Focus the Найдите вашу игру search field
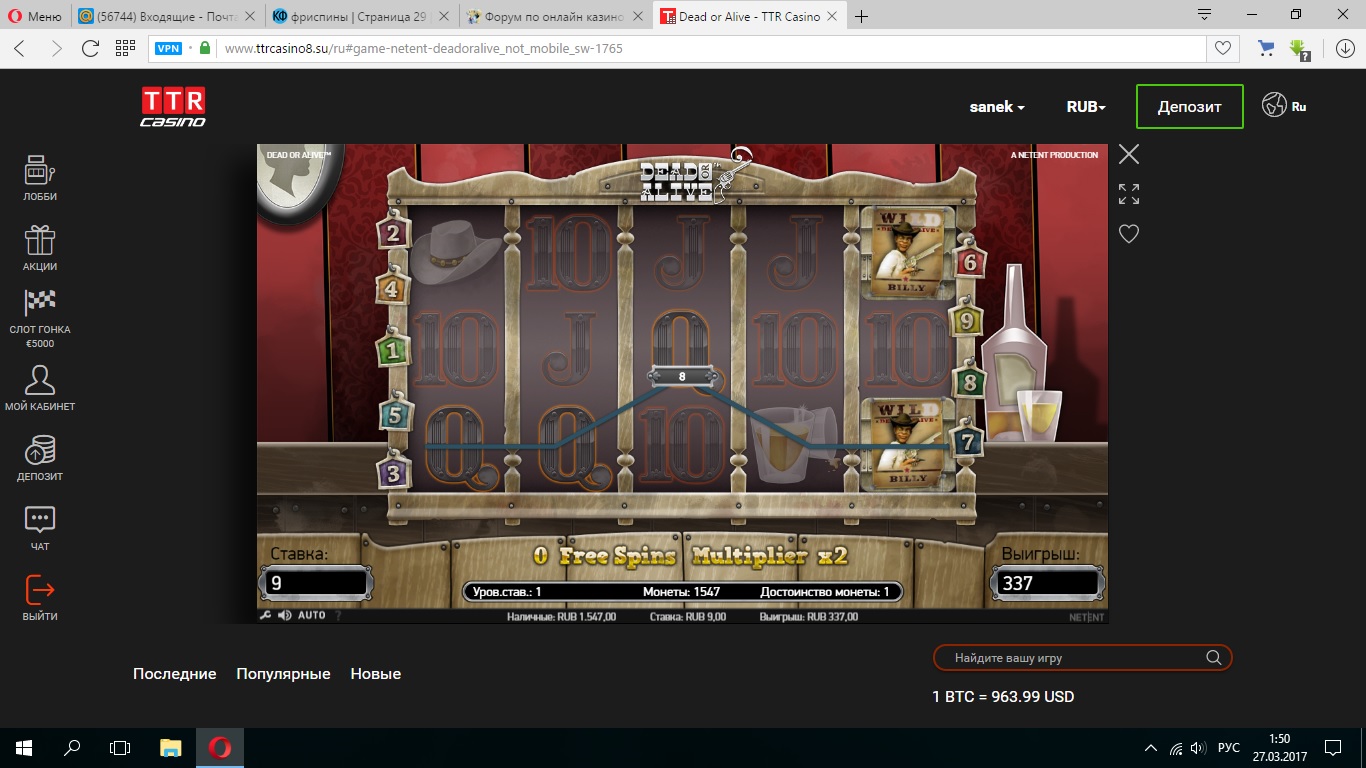This screenshot has width=1366, height=768. tap(1083, 658)
